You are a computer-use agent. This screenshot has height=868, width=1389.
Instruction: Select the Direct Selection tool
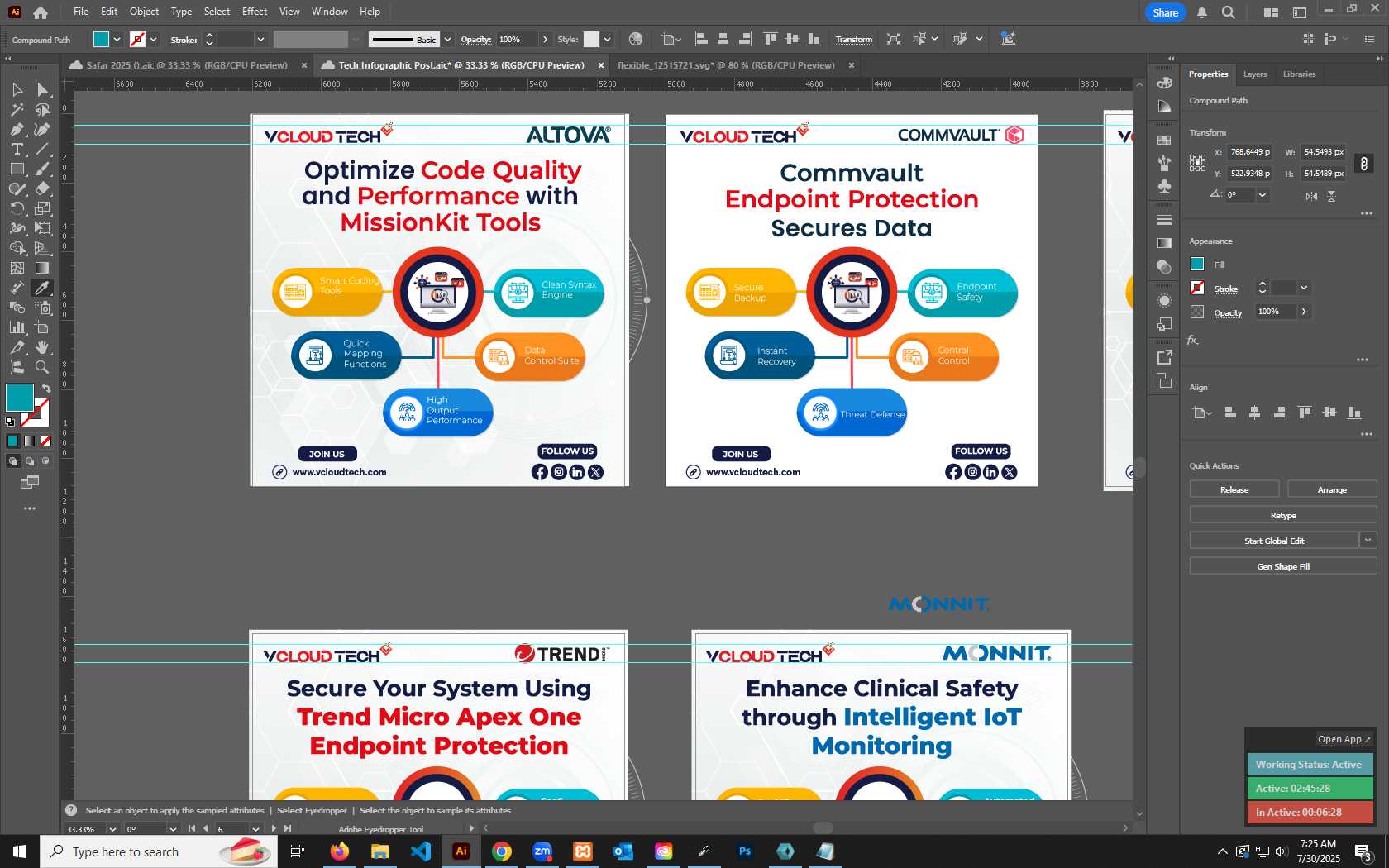pos(42,89)
